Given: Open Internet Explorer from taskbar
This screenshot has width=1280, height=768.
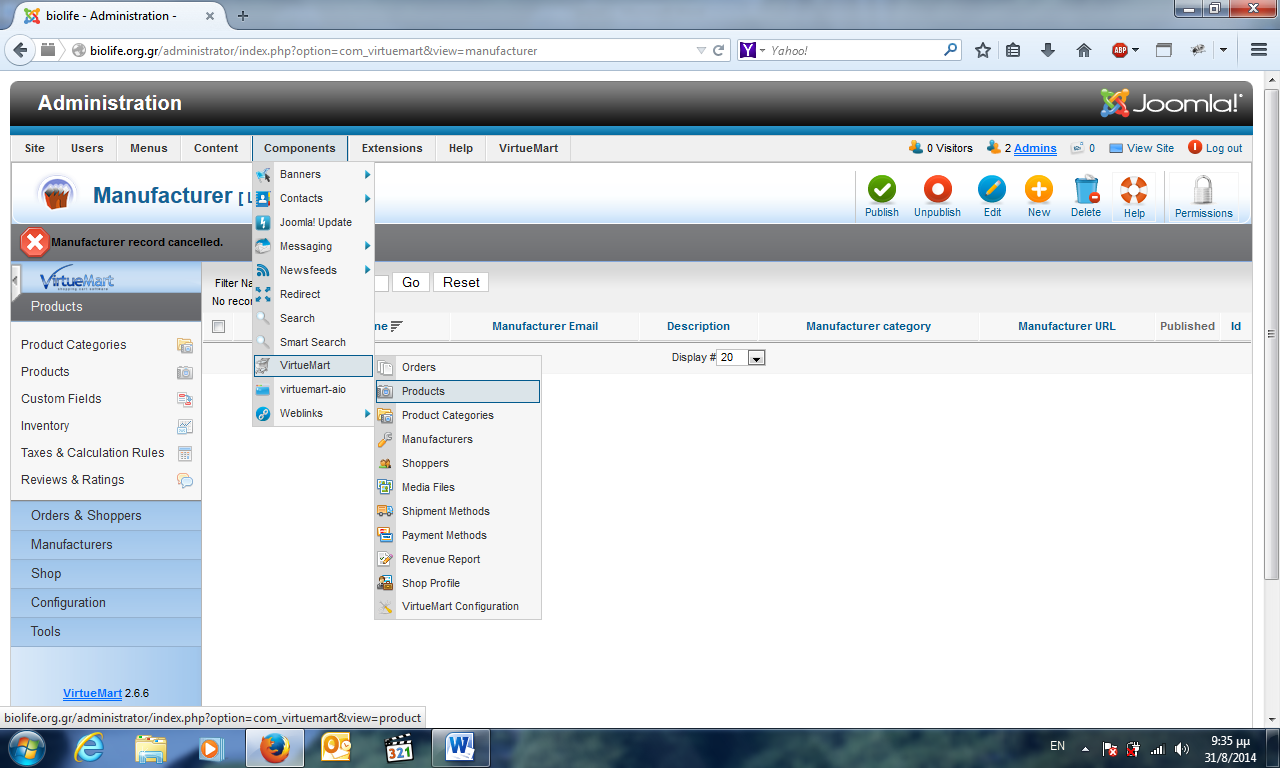Looking at the screenshot, I should tap(89, 747).
